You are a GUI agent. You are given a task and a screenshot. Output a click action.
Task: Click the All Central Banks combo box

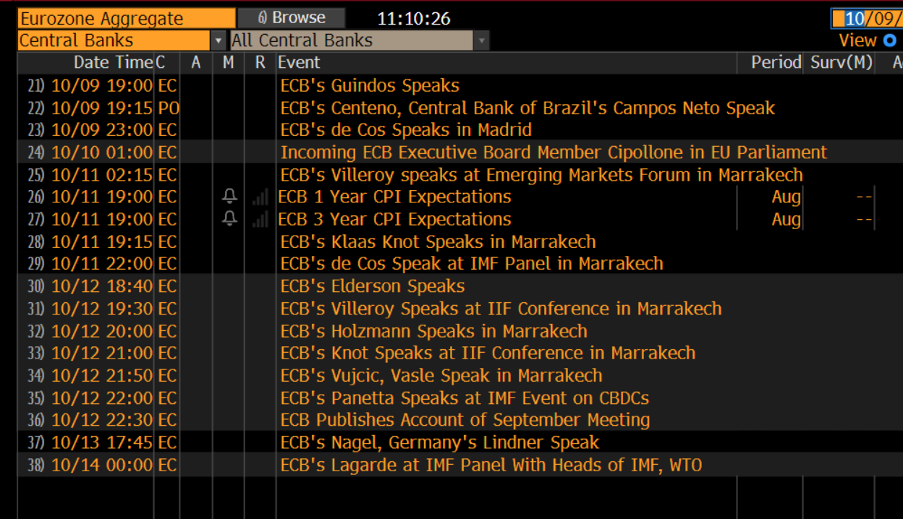352,41
